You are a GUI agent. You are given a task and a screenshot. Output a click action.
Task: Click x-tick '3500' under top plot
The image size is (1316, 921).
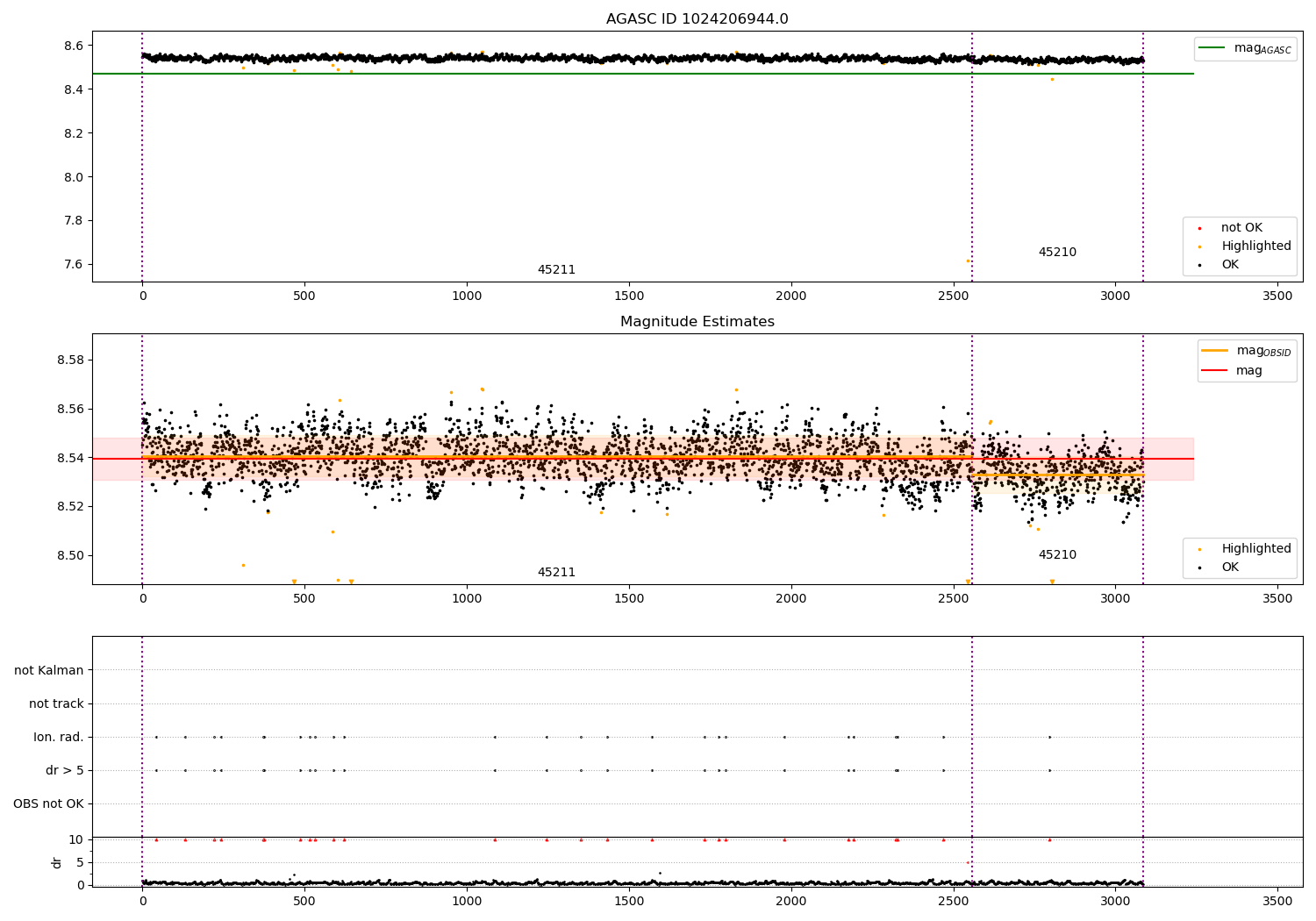pyautogui.click(x=1277, y=296)
